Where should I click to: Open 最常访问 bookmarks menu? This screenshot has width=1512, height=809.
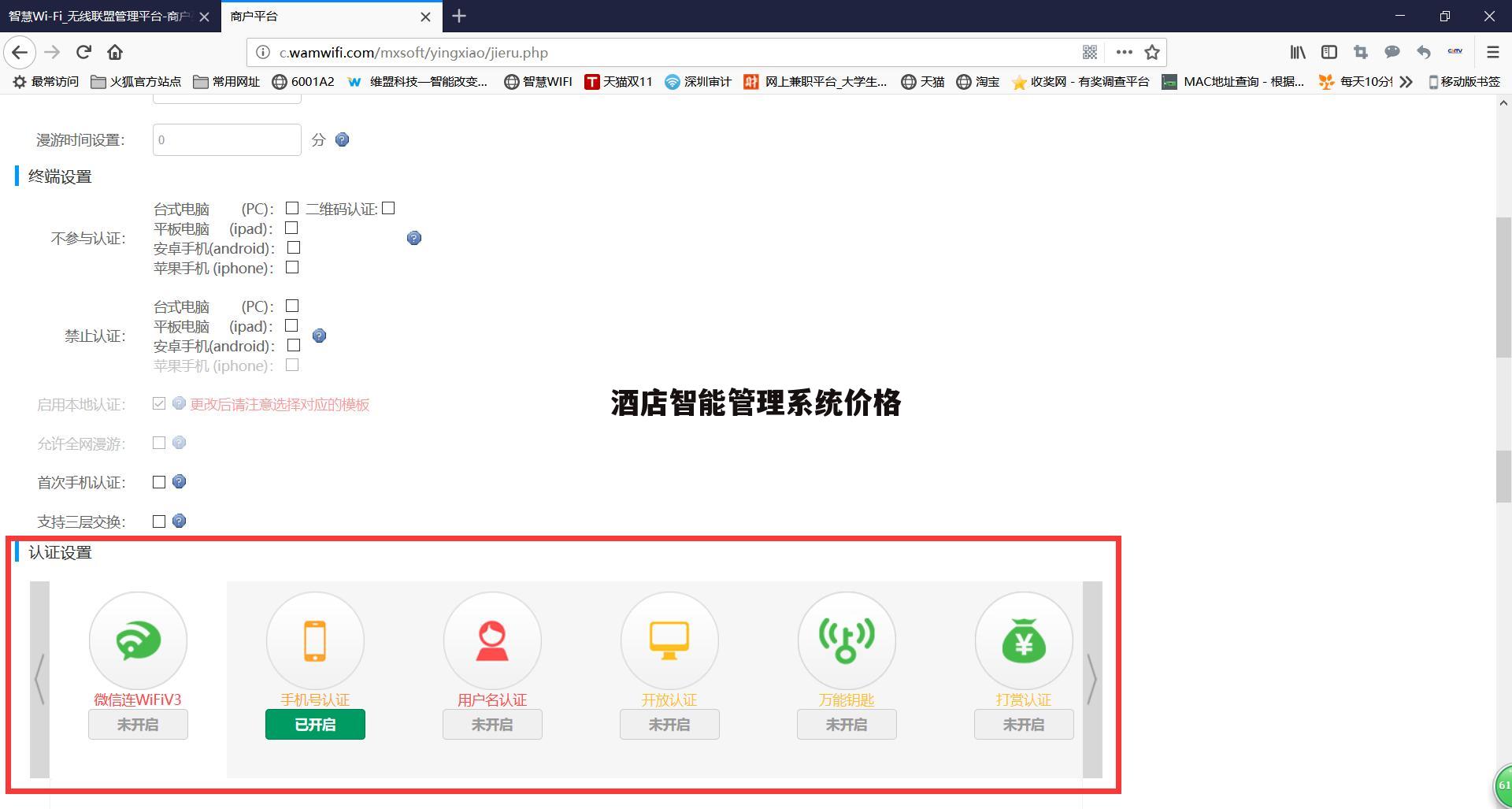[46, 82]
